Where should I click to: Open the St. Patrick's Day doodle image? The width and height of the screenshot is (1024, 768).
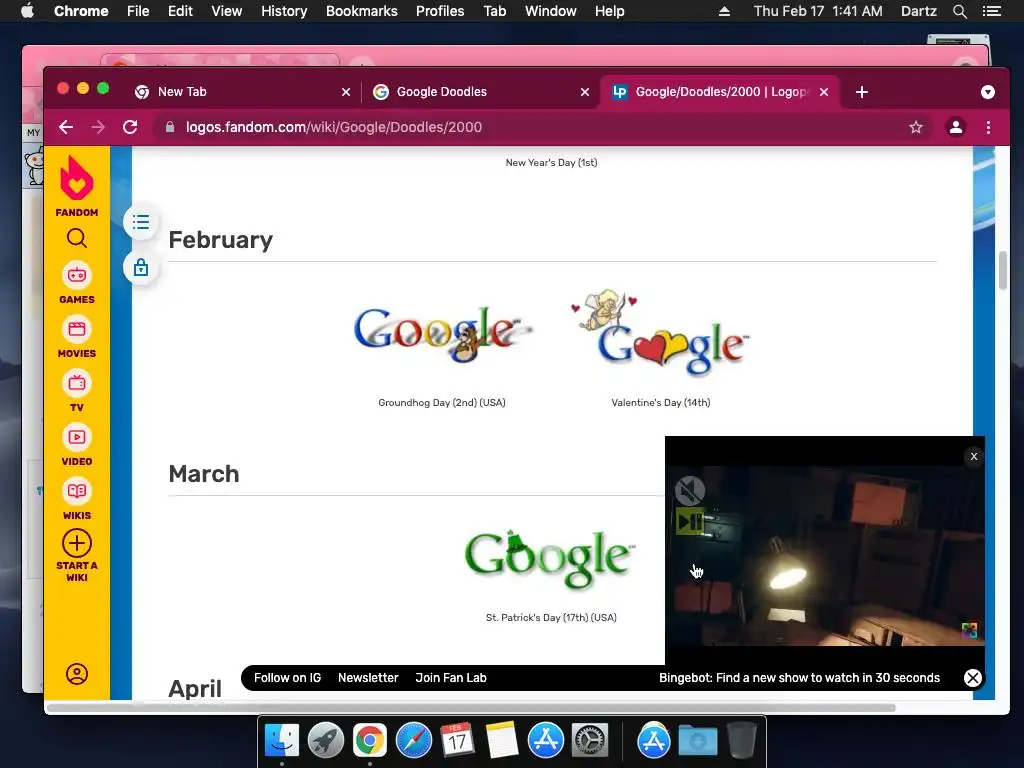[x=549, y=558]
